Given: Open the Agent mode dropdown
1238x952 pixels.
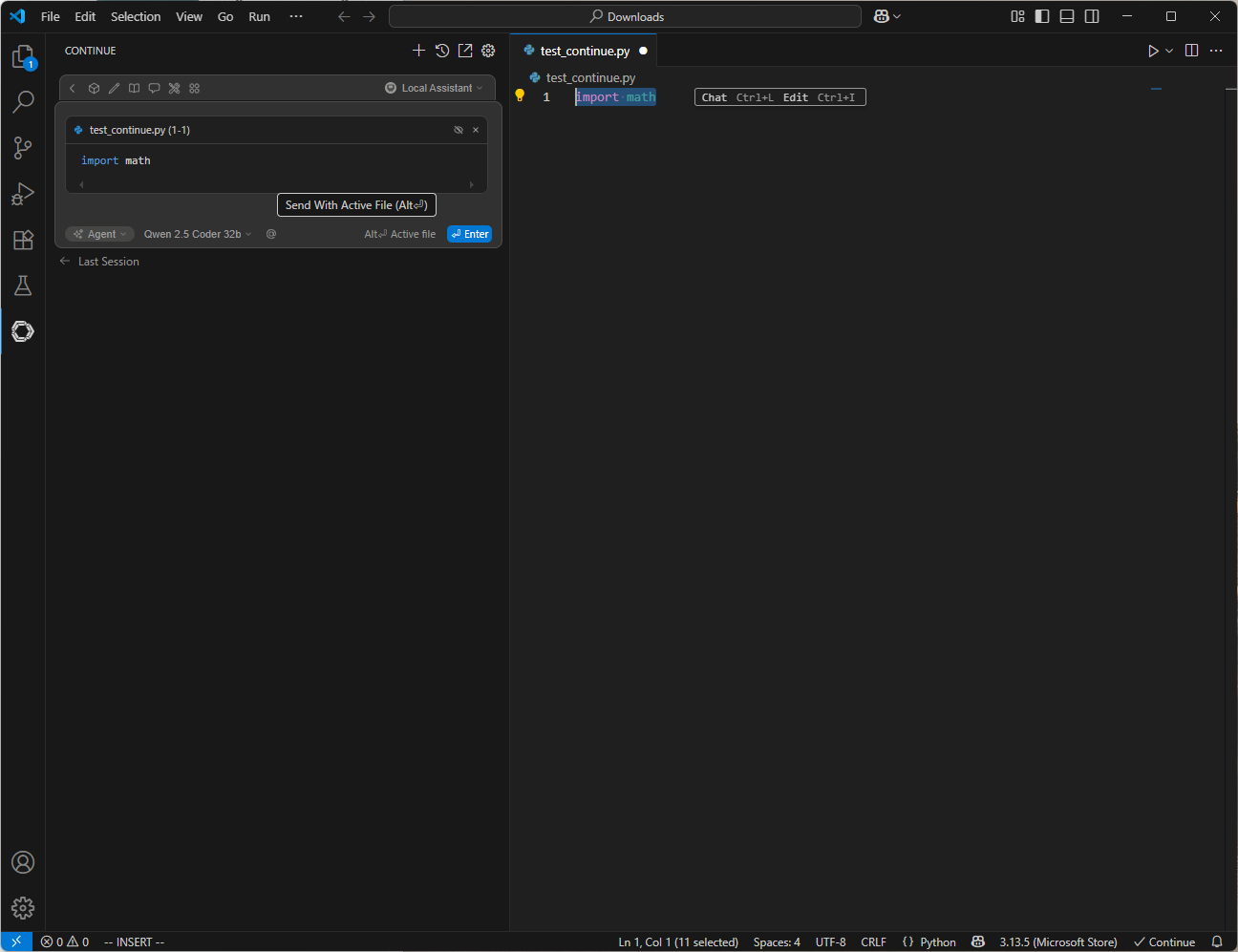Looking at the screenshot, I should tap(100, 234).
